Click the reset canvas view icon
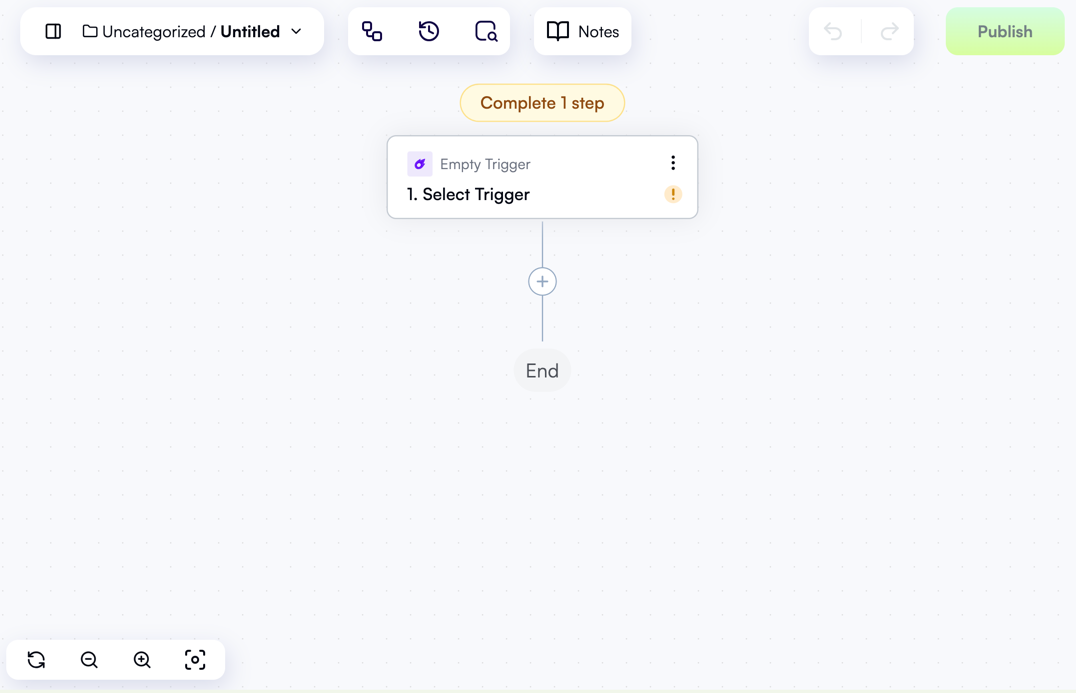1076x693 pixels. coord(36,659)
